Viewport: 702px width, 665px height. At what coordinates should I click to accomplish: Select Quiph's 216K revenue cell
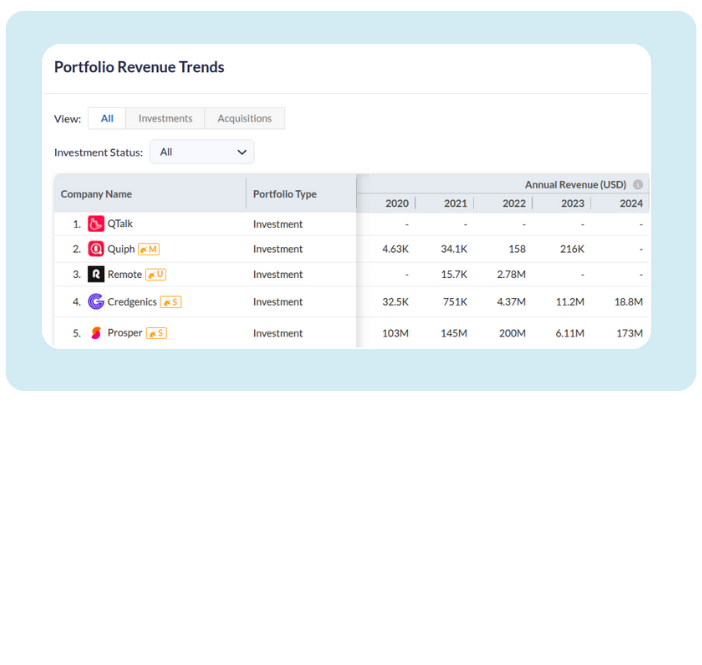coord(572,249)
